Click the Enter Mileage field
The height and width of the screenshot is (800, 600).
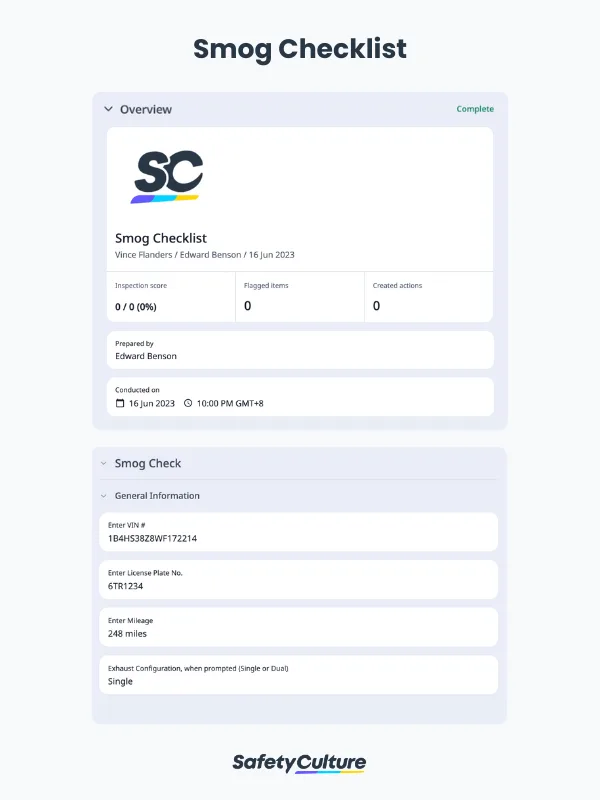(300, 627)
